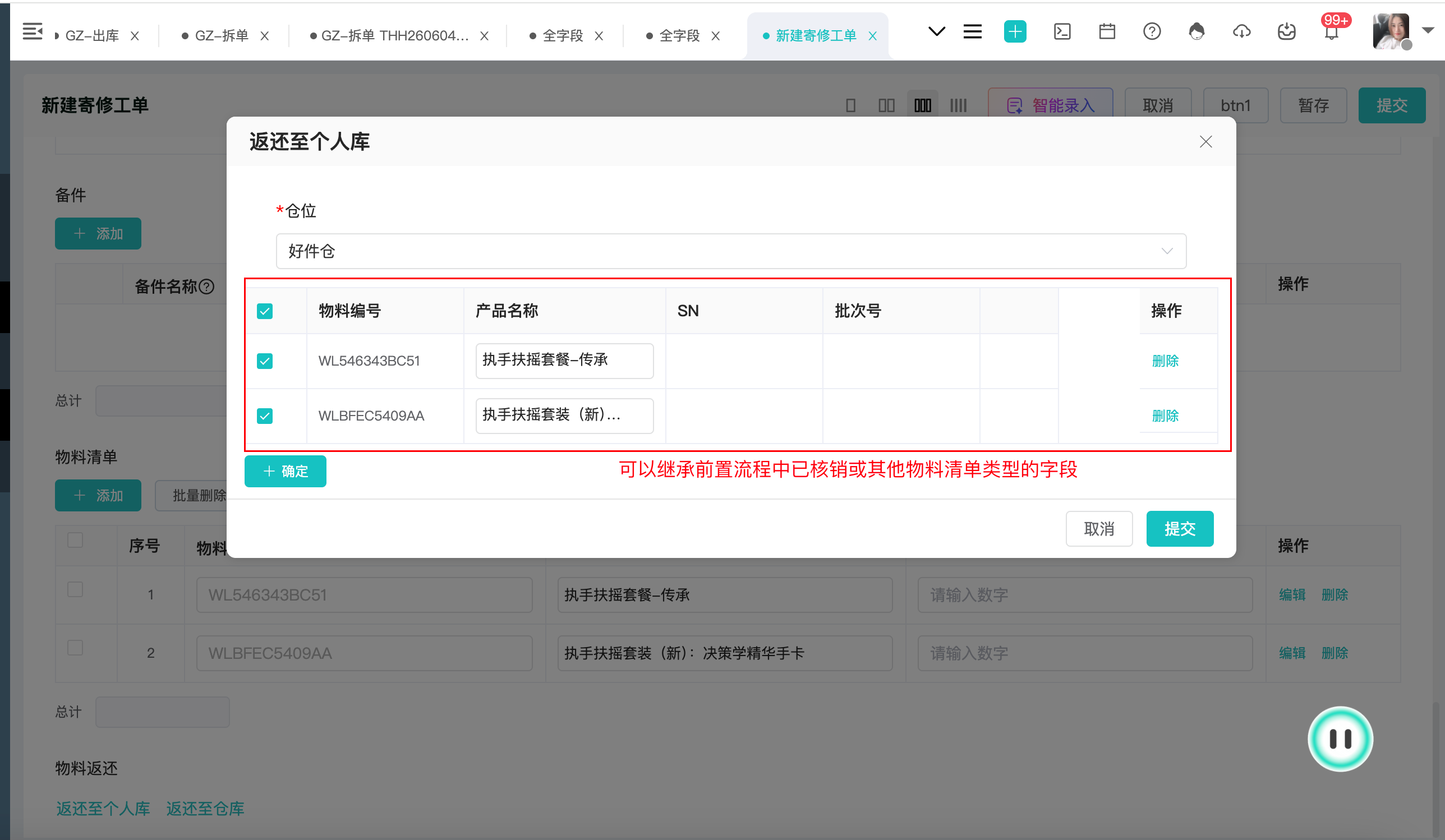Screen dimensions: 1445x840
Task: Select two-column layout icon
Action: coord(886,105)
